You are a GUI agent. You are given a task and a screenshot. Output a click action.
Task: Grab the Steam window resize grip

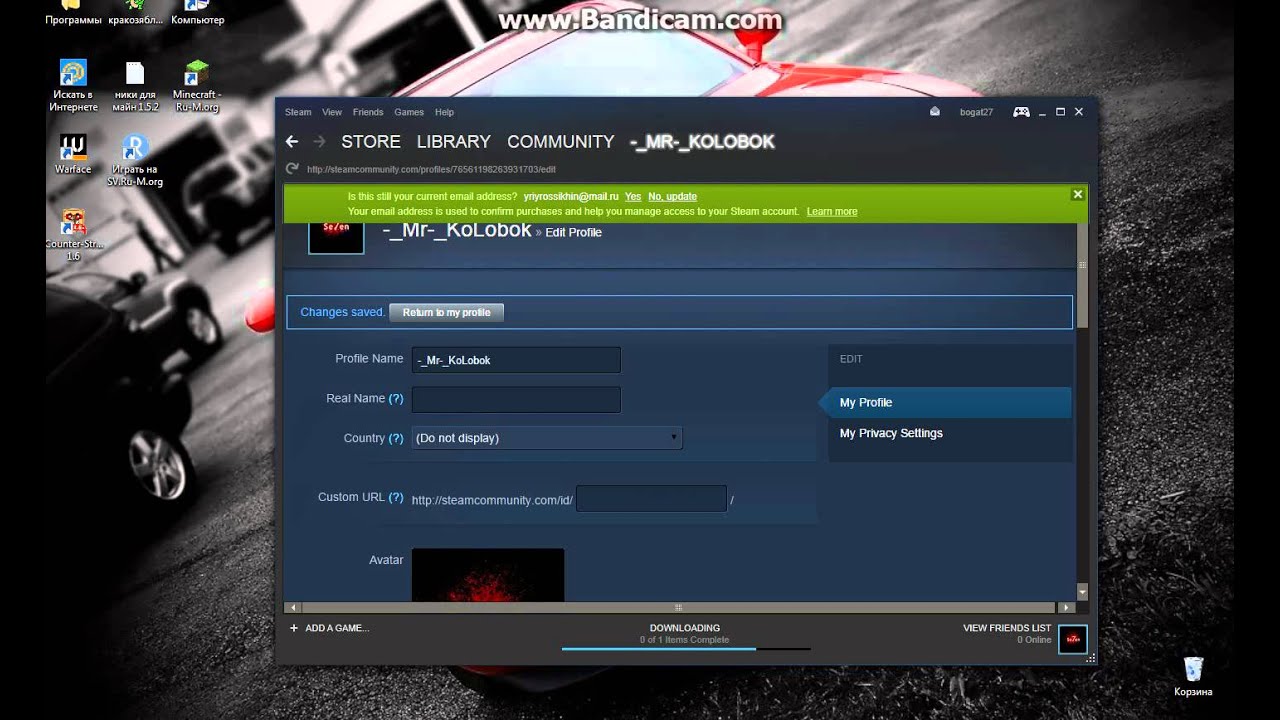(1090, 658)
